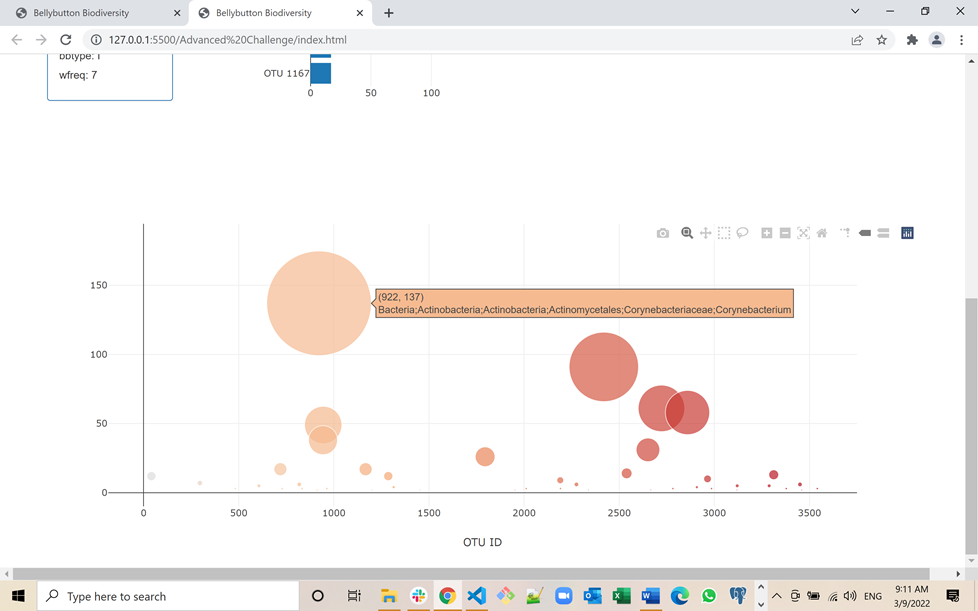Viewport: 978px width, 611px height.
Task: Click the Reset Axes home icon
Action: (821, 232)
